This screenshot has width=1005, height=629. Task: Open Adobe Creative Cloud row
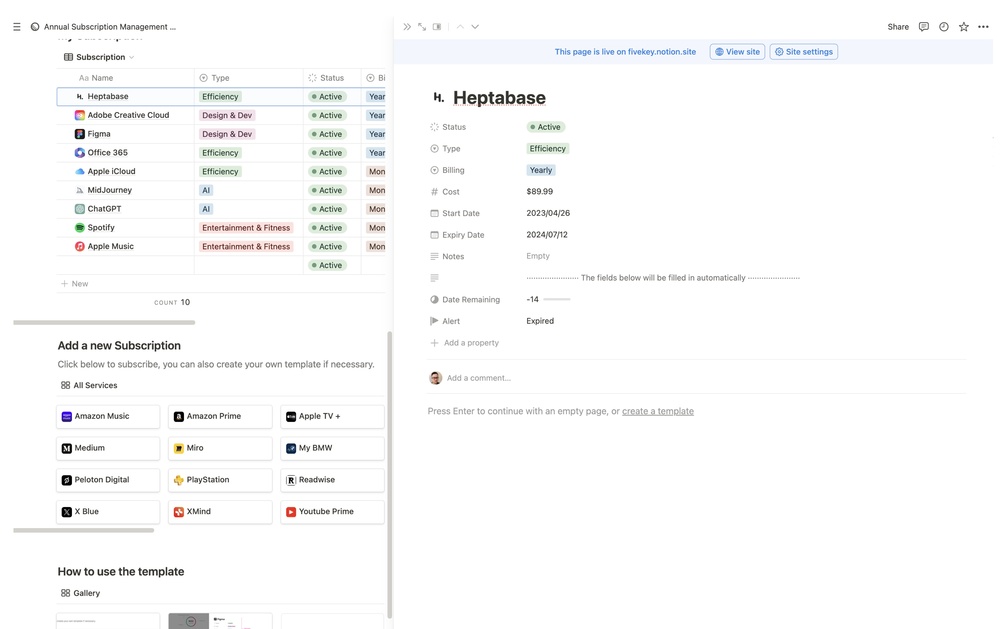tap(128, 115)
